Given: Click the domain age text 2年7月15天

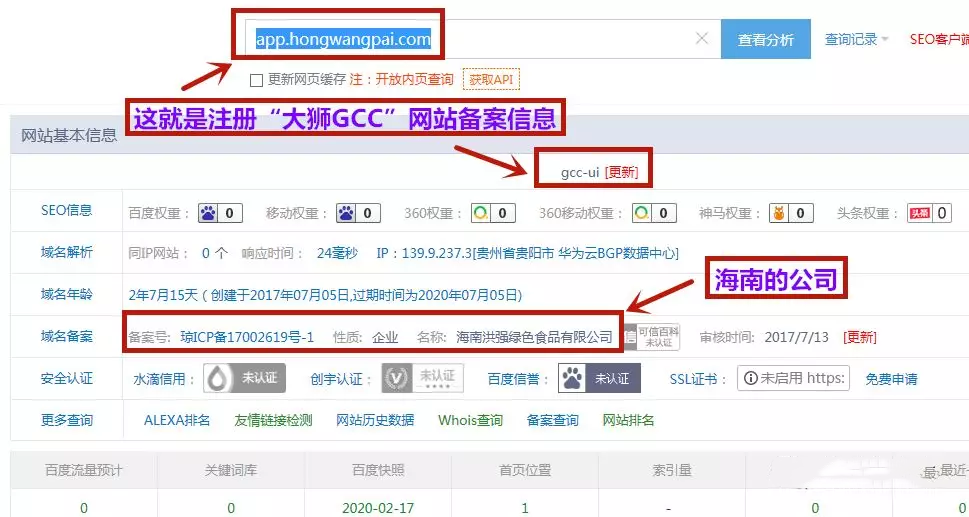Looking at the screenshot, I should coord(163,295).
